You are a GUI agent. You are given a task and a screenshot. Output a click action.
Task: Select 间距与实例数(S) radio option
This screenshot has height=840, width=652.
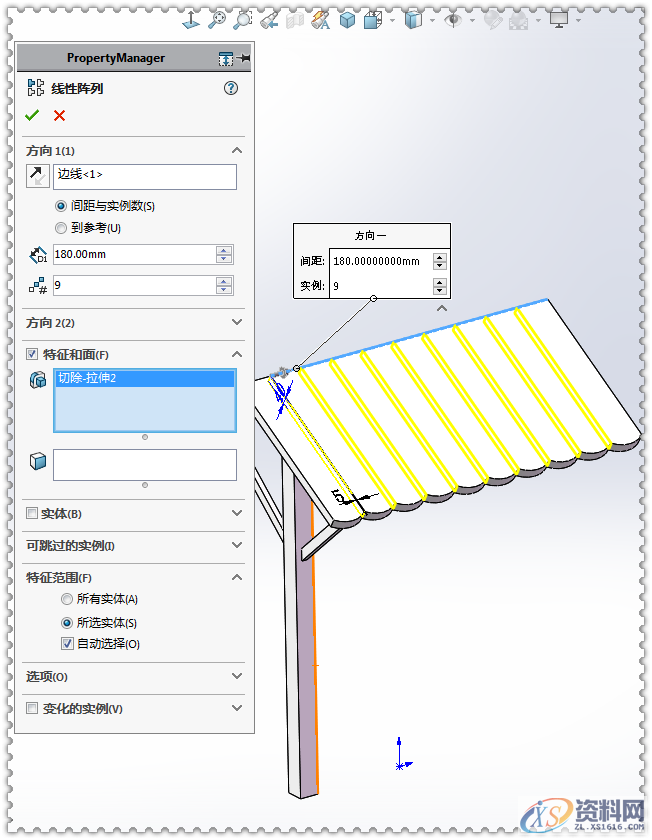[x=61, y=206]
